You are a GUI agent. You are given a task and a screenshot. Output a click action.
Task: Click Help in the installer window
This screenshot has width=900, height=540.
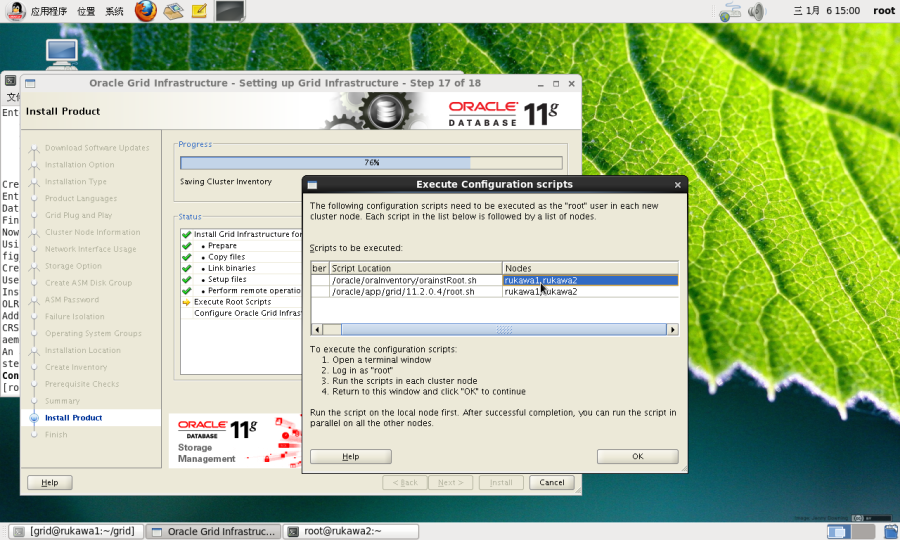point(50,483)
